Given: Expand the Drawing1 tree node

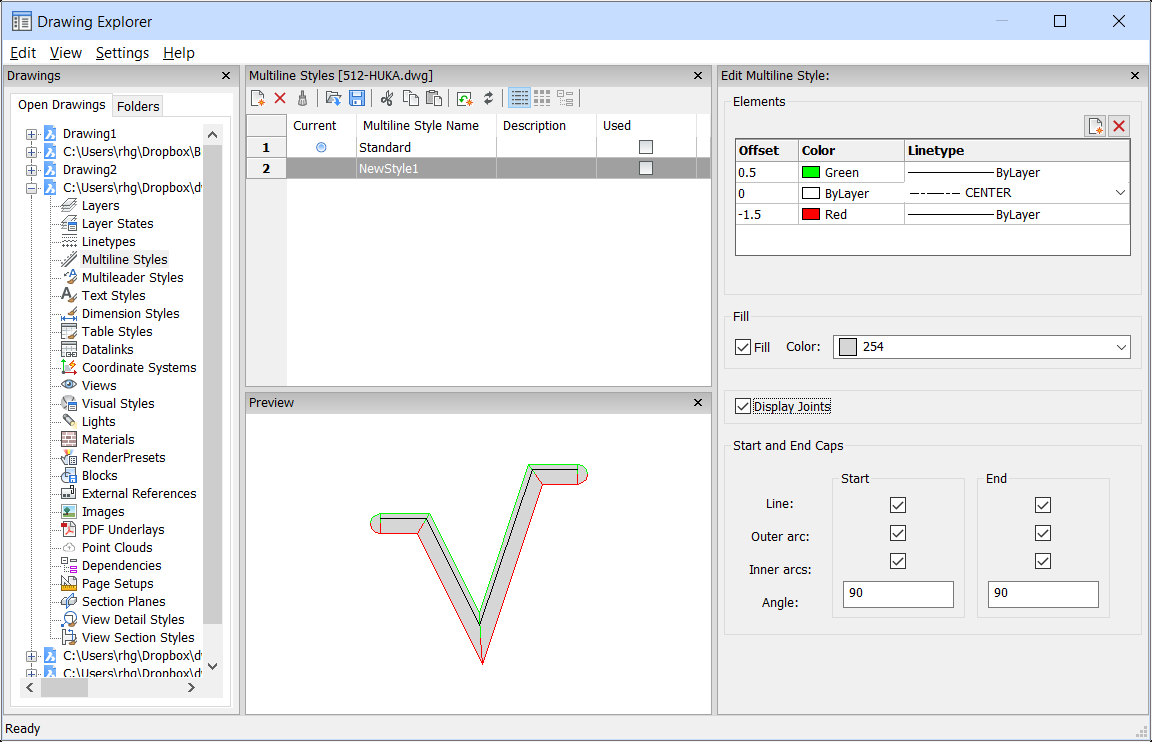Looking at the screenshot, I should 32,134.
